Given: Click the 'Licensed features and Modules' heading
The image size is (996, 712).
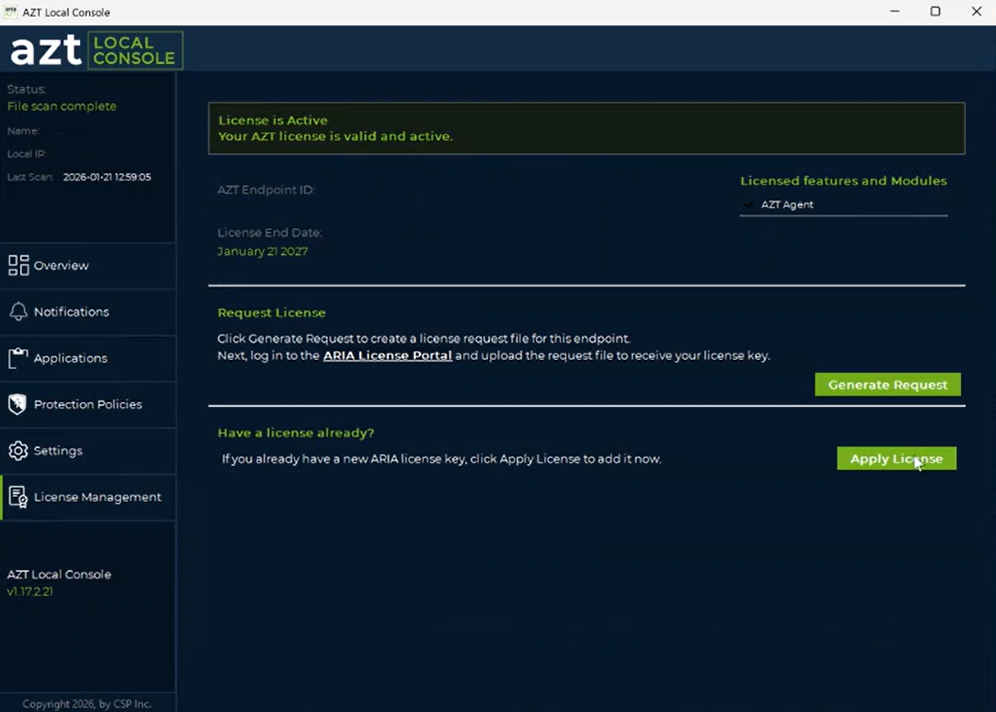Looking at the screenshot, I should [844, 181].
